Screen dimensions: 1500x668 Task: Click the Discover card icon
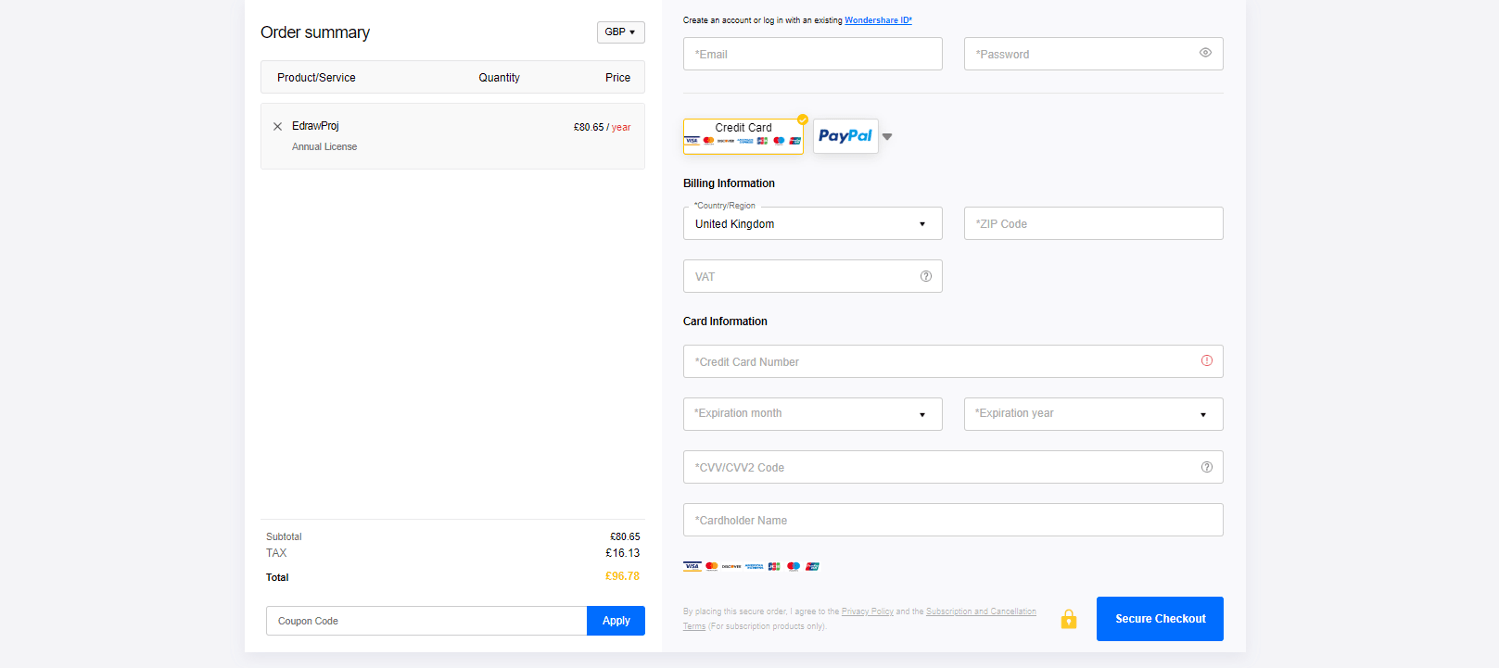[x=732, y=566]
